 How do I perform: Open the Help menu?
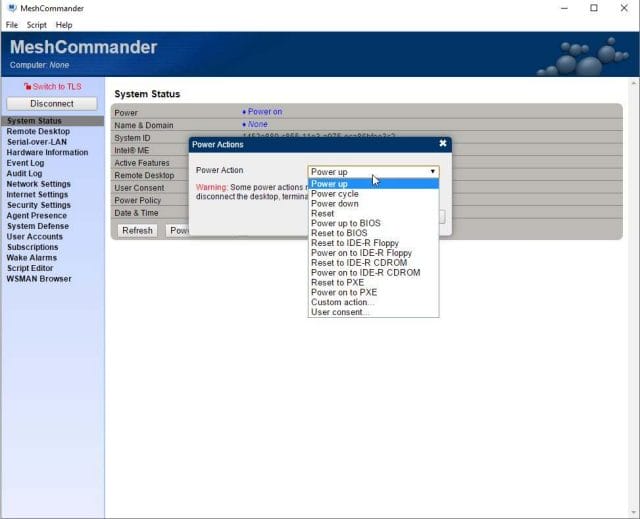(64, 25)
